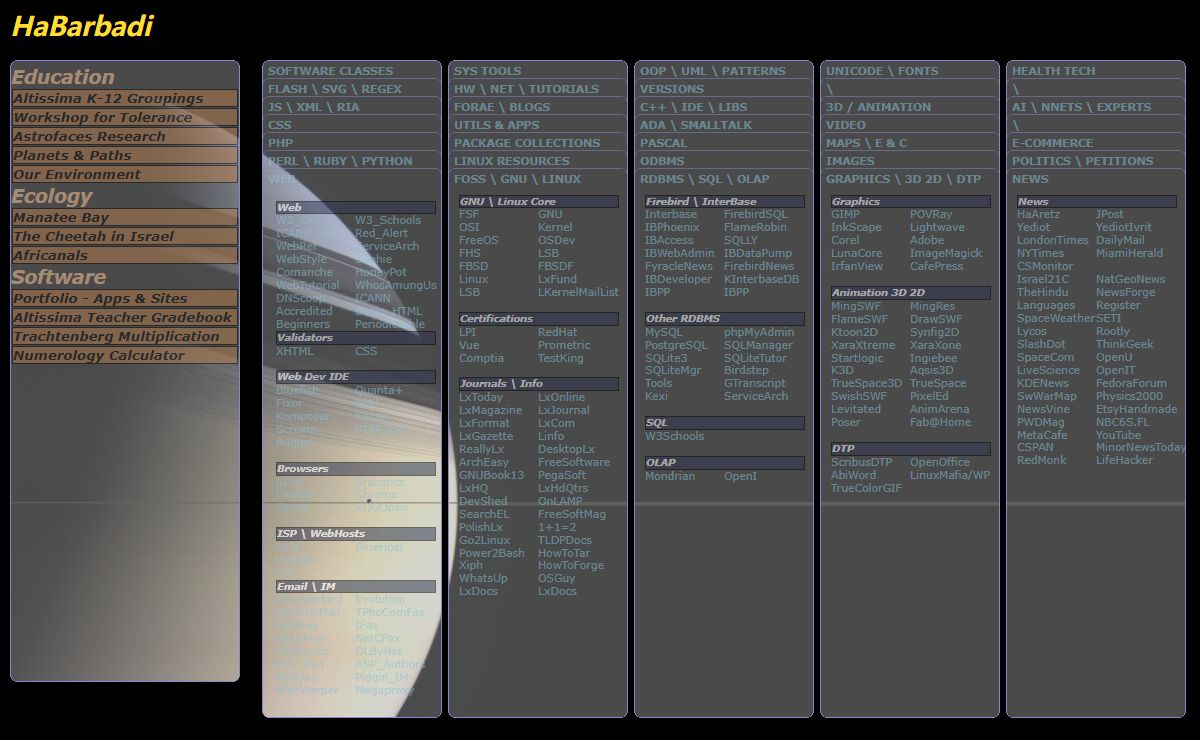Viewport: 1200px width, 740px height.
Task: Open the LKernelMailList link
Action: (x=578, y=292)
